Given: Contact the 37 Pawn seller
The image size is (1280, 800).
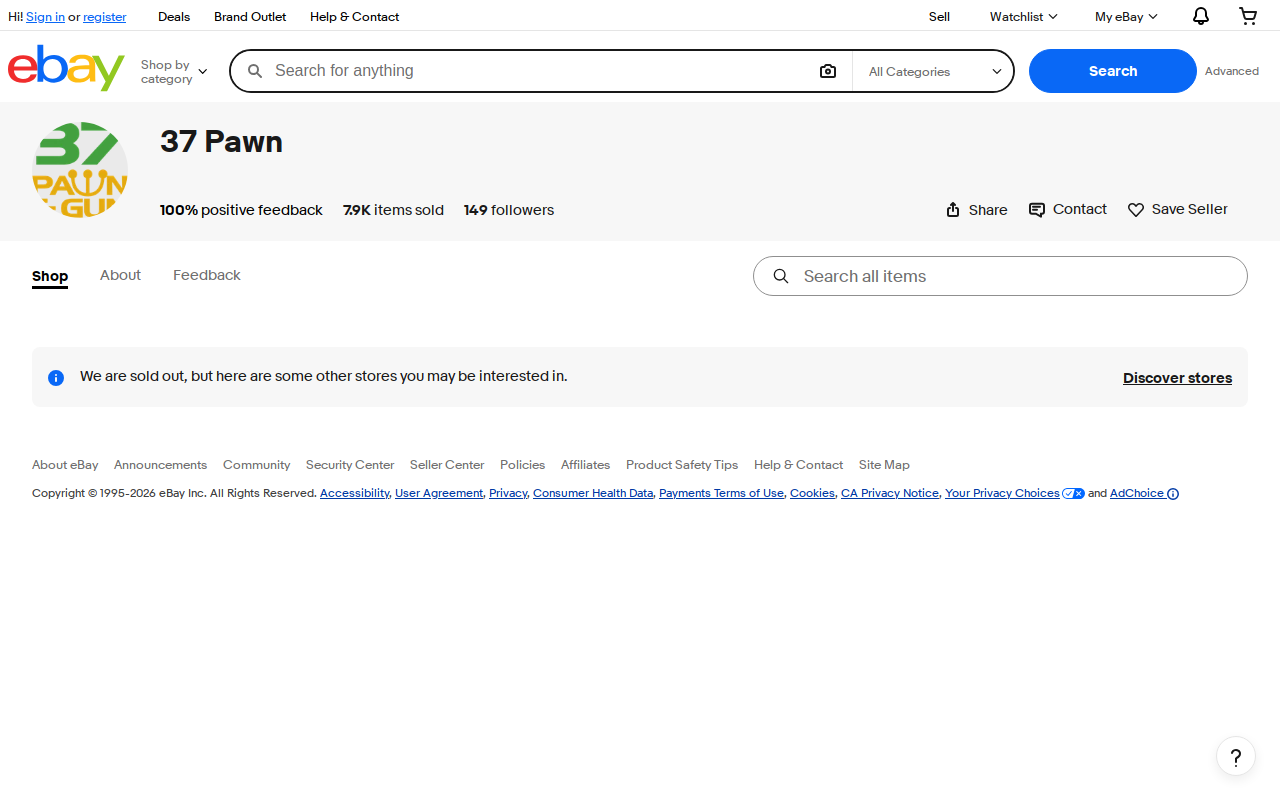Looking at the screenshot, I should coord(1067,209).
